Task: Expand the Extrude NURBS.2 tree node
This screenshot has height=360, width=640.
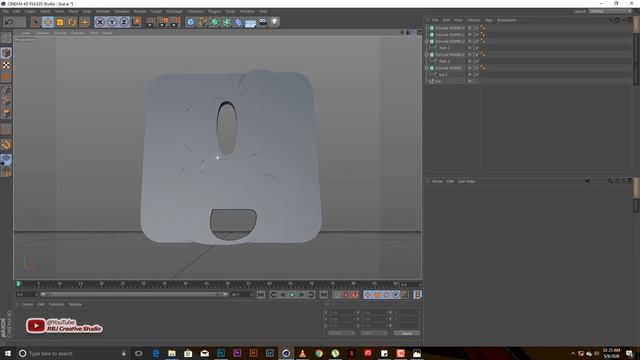Action: [x=427, y=41]
